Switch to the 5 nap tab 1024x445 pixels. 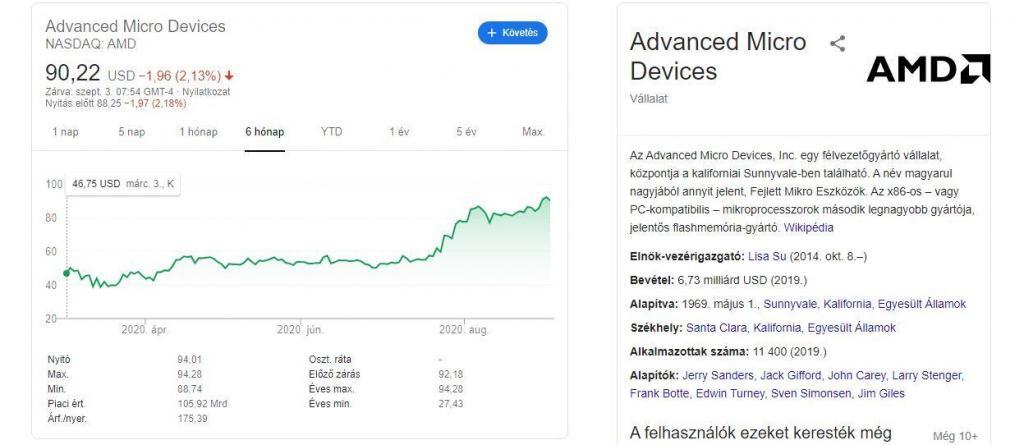tap(131, 132)
